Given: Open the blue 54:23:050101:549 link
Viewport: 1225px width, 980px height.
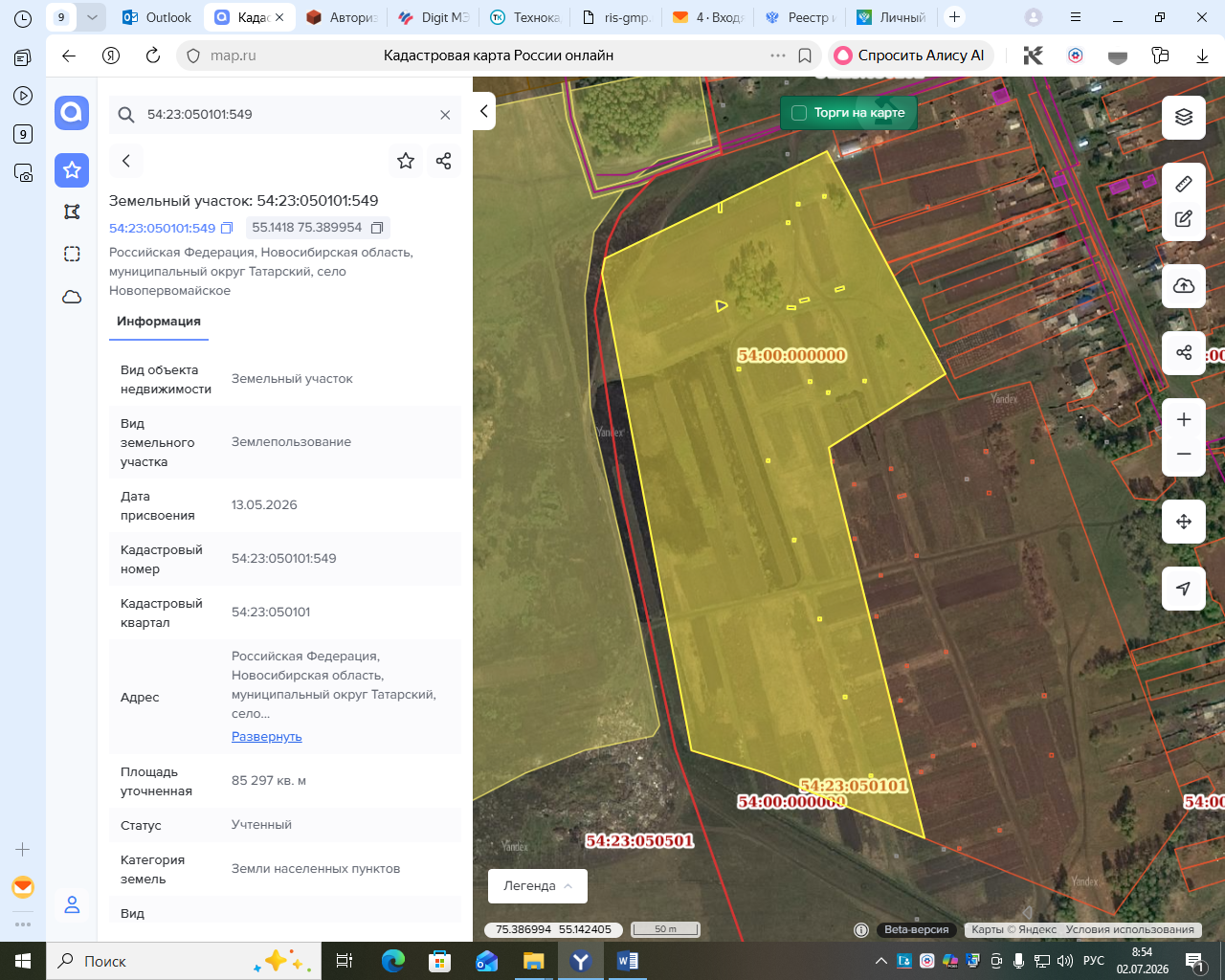Looking at the screenshot, I should pyautogui.click(x=163, y=229).
